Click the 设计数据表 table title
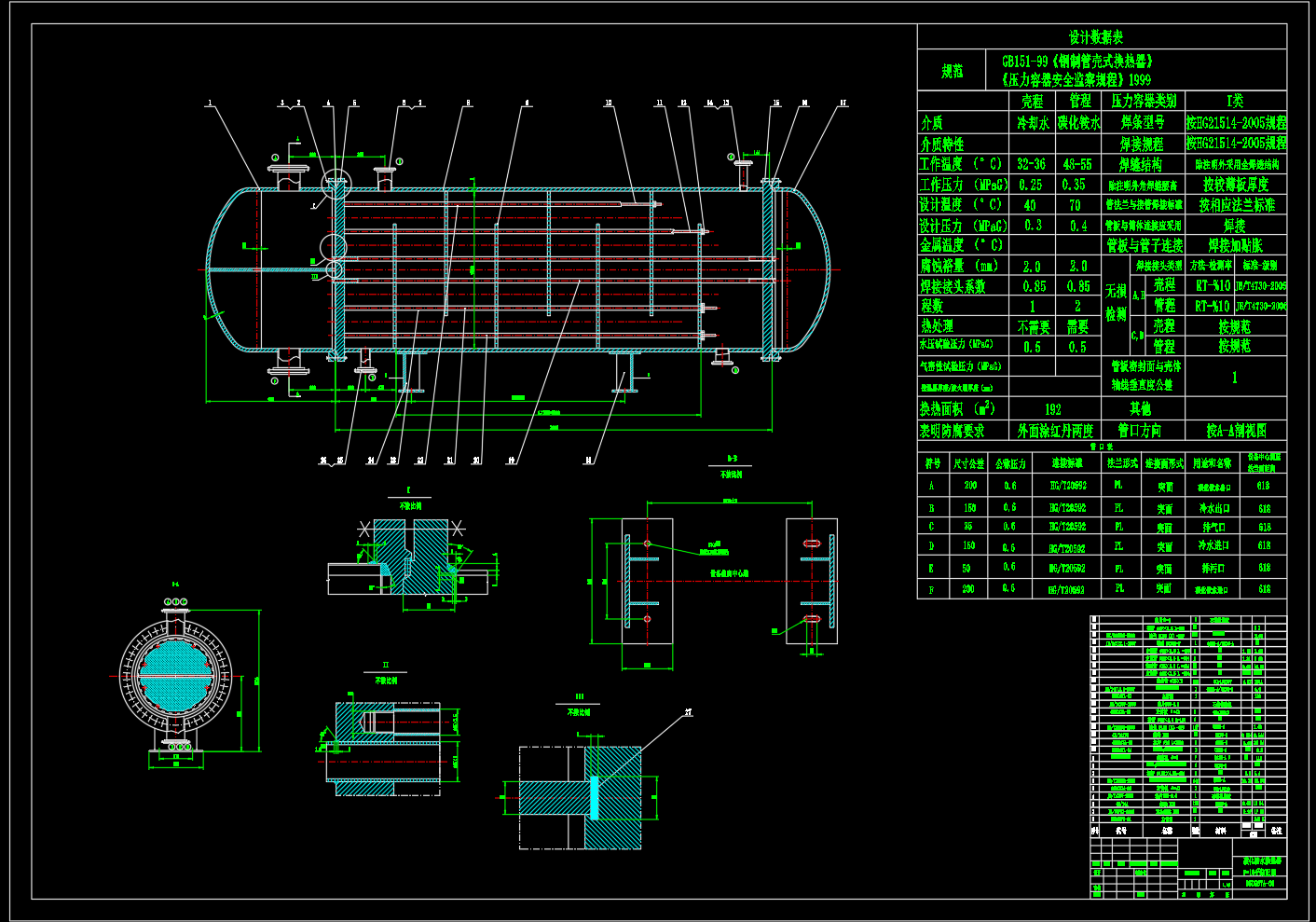Viewport: 1316px width, 922px height. [x=1095, y=37]
